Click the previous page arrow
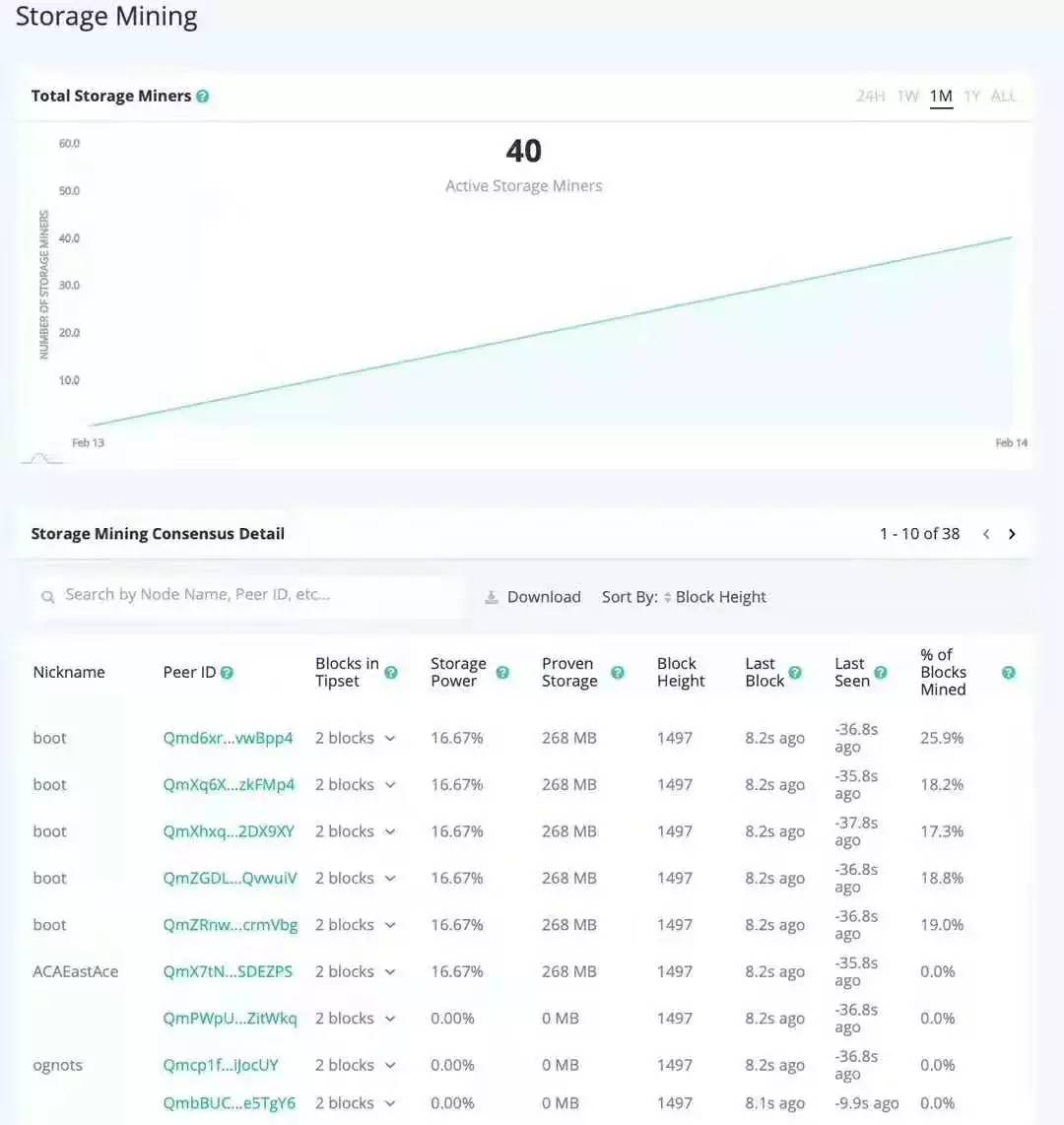The width and height of the screenshot is (1064, 1125). click(x=986, y=533)
